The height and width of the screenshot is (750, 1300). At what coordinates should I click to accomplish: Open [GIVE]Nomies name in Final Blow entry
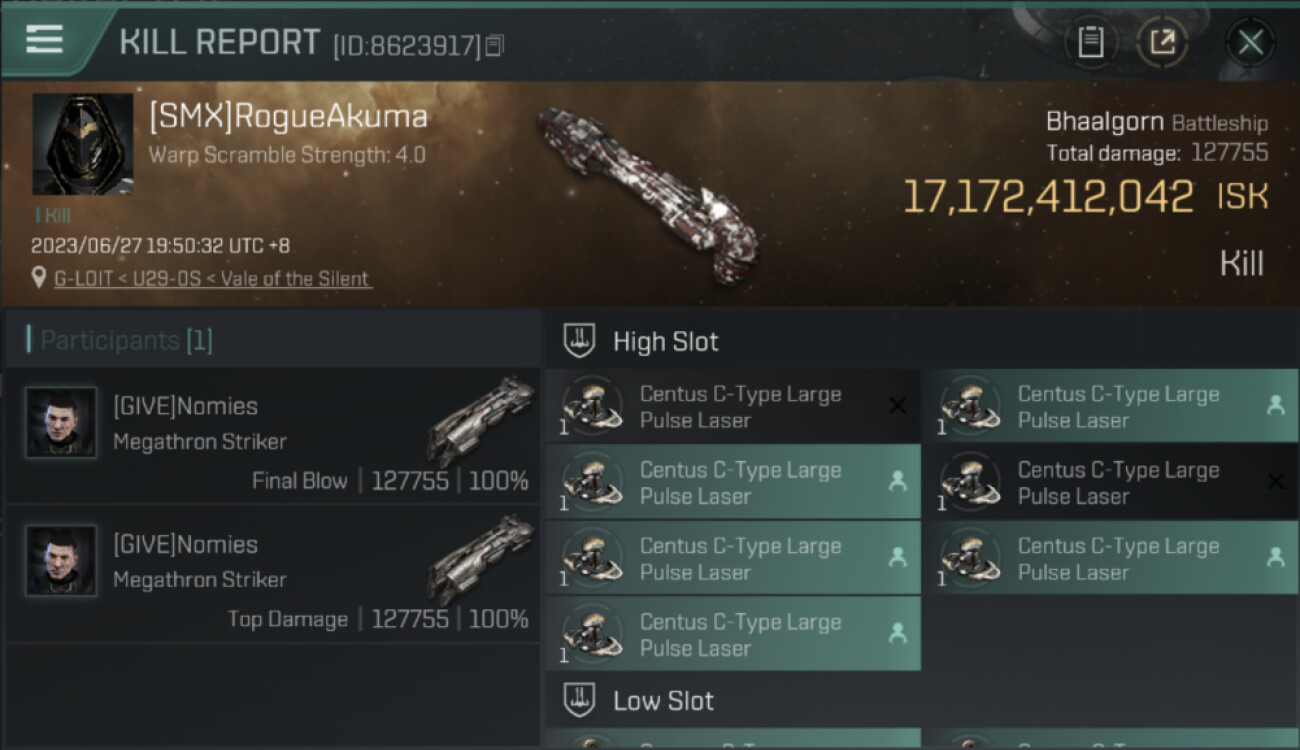pyautogui.click(x=185, y=406)
